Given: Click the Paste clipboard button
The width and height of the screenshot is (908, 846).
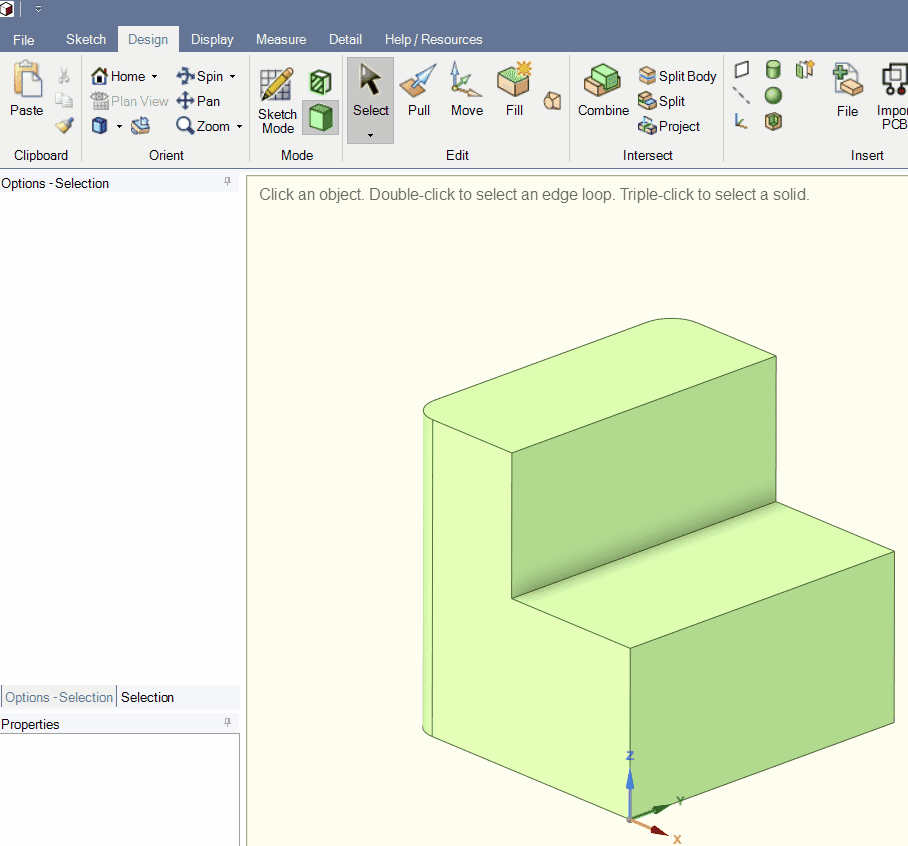Looking at the screenshot, I should [27, 89].
